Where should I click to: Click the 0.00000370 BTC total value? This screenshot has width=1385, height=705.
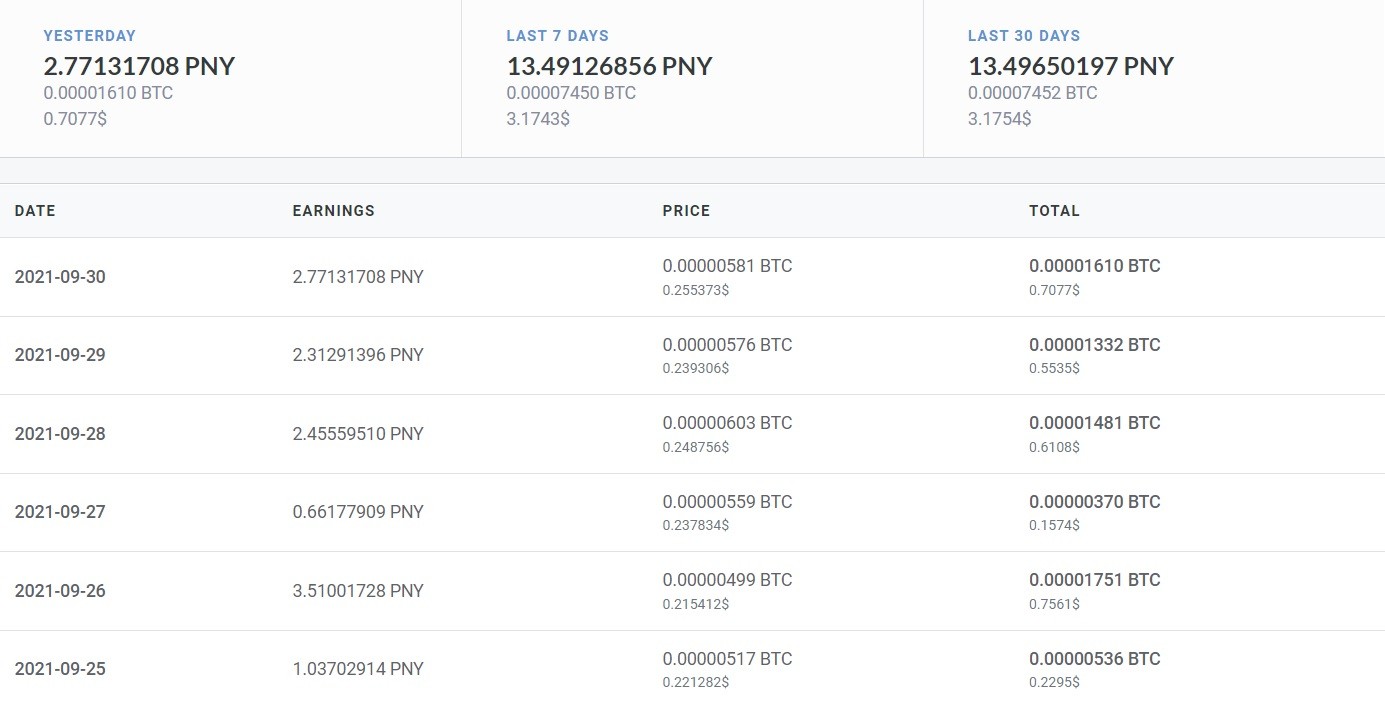[1095, 502]
